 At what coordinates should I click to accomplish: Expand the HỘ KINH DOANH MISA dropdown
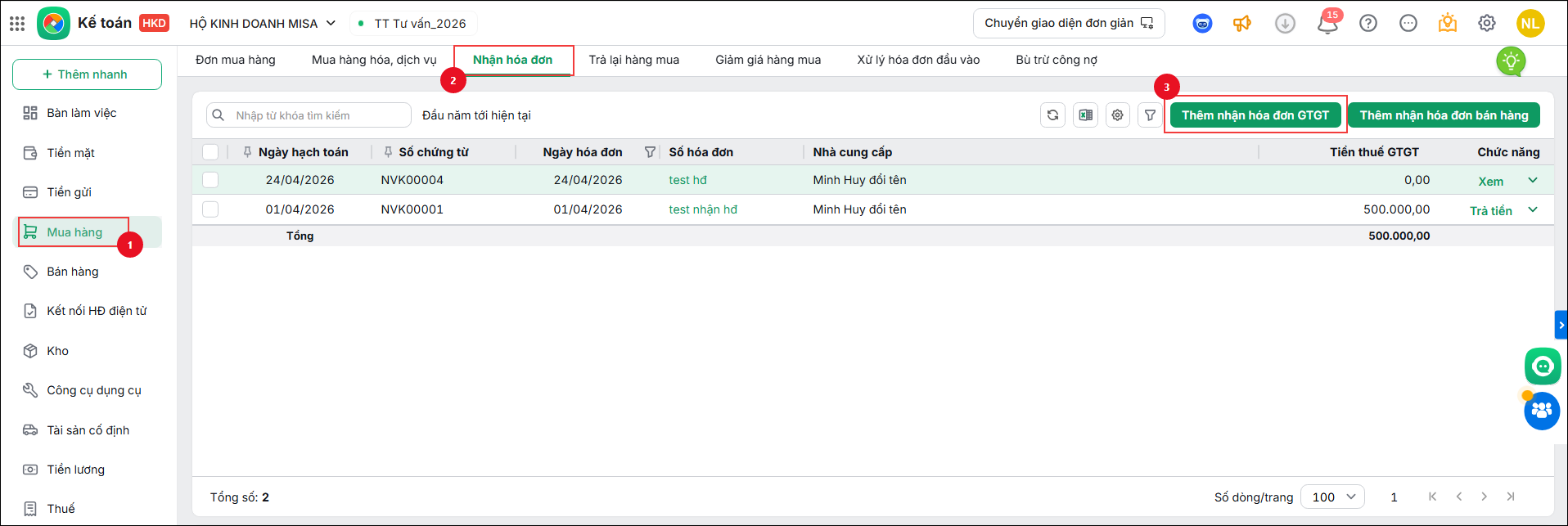point(262,24)
